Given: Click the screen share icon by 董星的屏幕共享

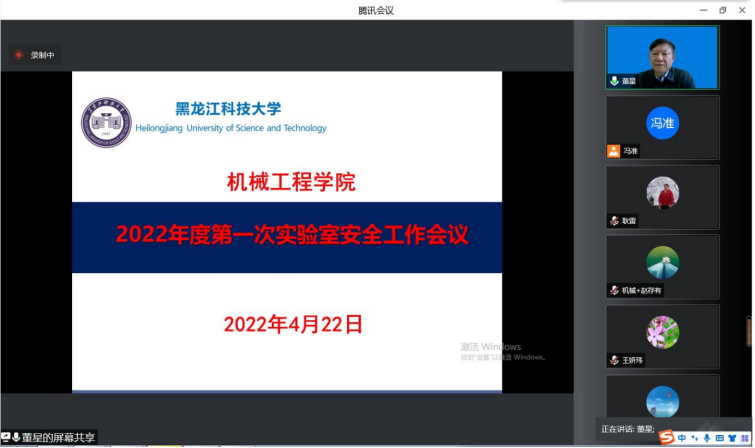Looking at the screenshot, I should (x=6, y=438).
